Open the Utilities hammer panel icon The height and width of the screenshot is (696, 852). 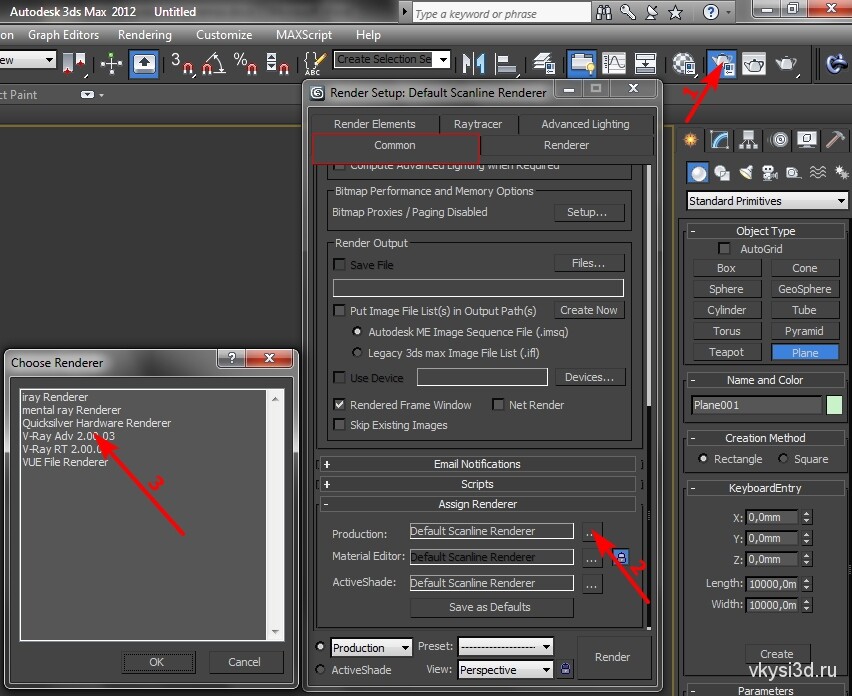click(x=835, y=140)
